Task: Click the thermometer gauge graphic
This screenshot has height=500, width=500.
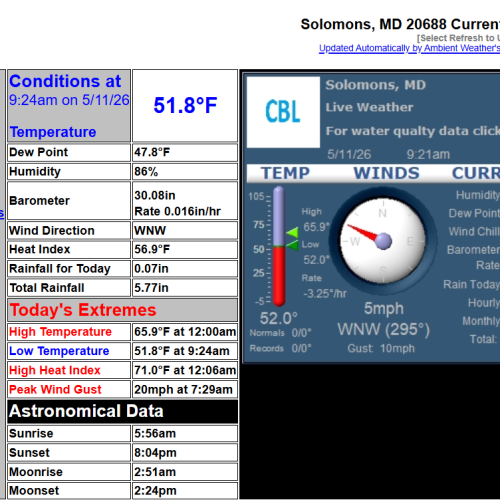Action: click(x=279, y=246)
